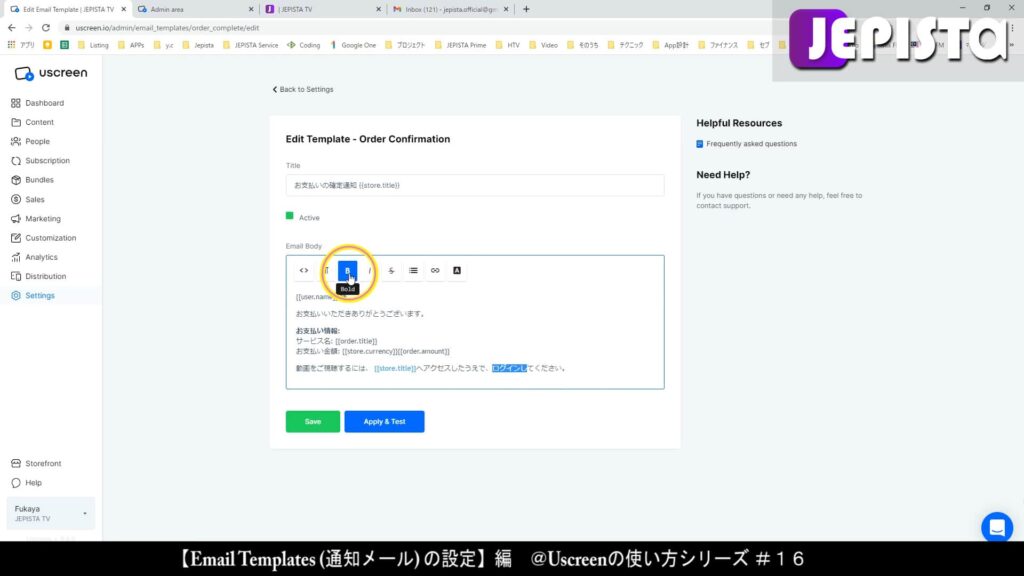Switch to the JEPISTA TV browser tab
The height and width of the screenshot is (576, 1024).
[323, 9]
